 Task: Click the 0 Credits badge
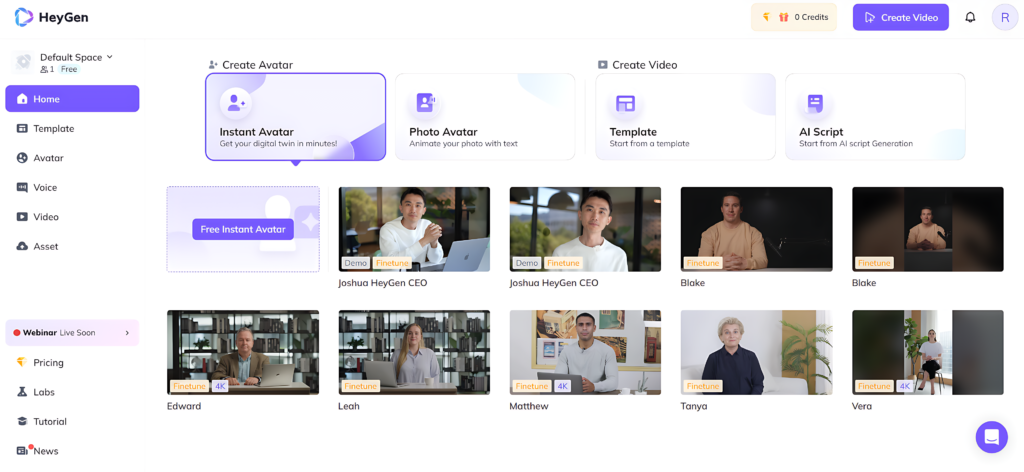[793, 18]
